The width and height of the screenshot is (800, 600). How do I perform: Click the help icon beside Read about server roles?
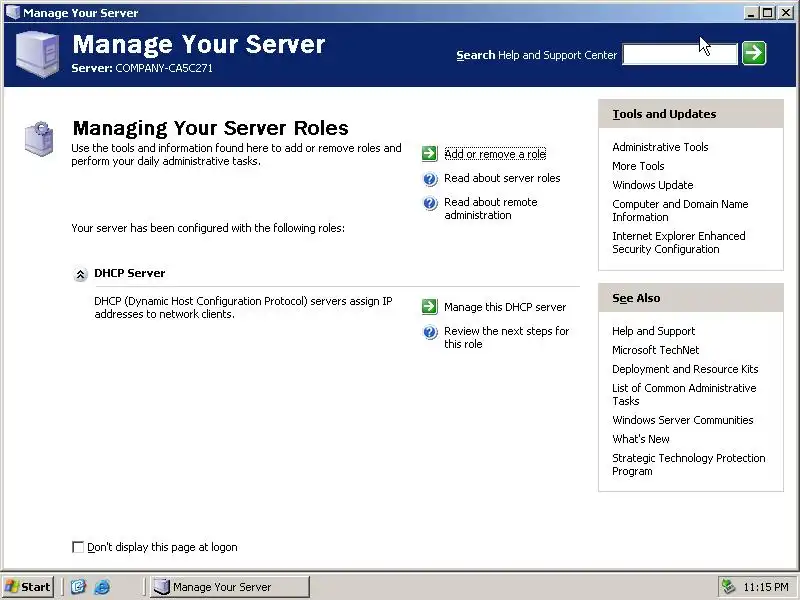[430, 179]
